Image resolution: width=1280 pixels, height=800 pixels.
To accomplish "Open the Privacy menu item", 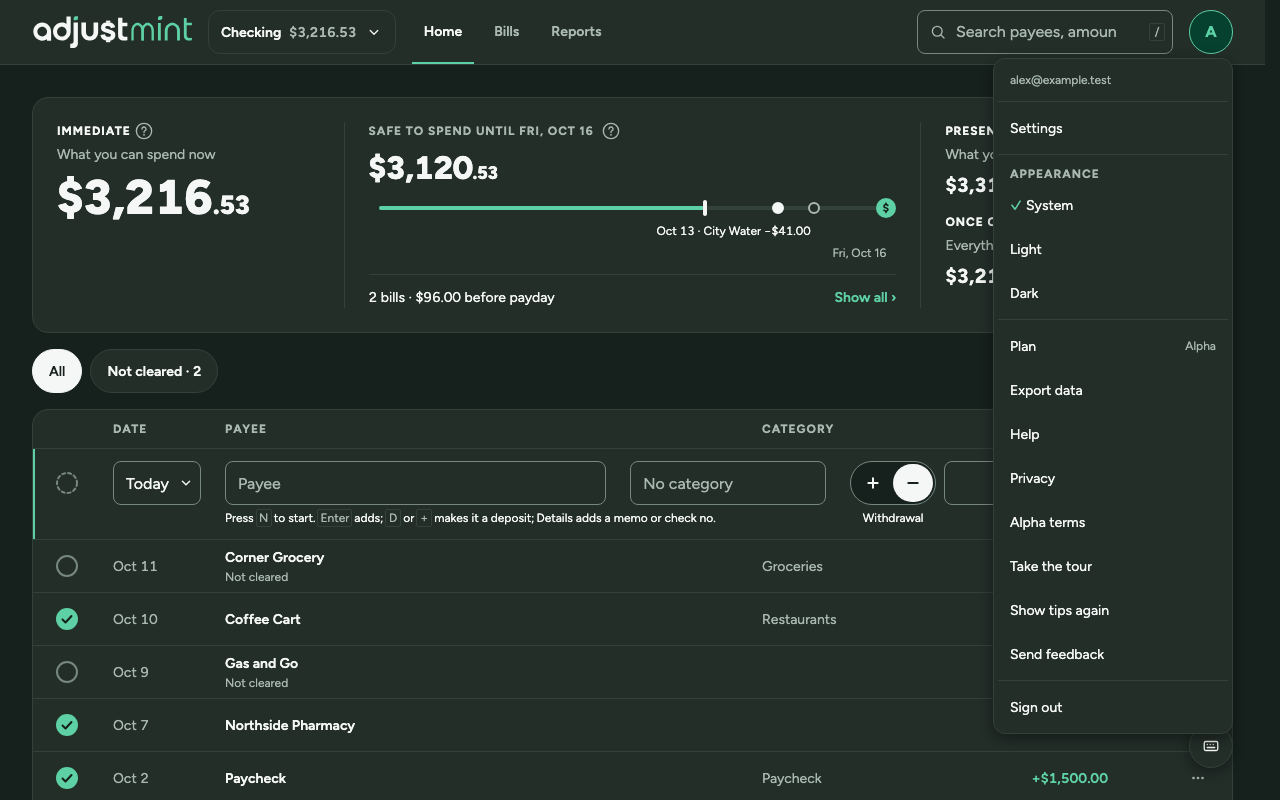I will (1113, 478).
